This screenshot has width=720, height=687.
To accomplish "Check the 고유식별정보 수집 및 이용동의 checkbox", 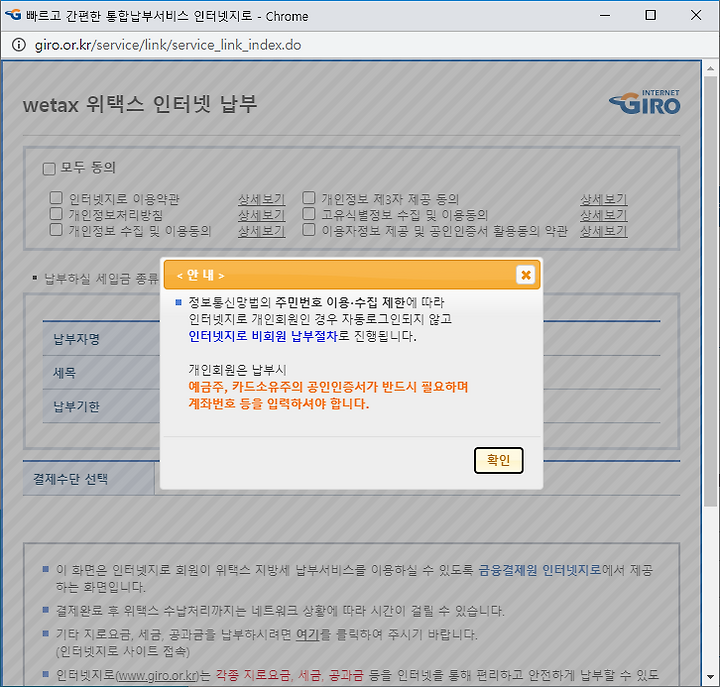I will coord(309,214).
